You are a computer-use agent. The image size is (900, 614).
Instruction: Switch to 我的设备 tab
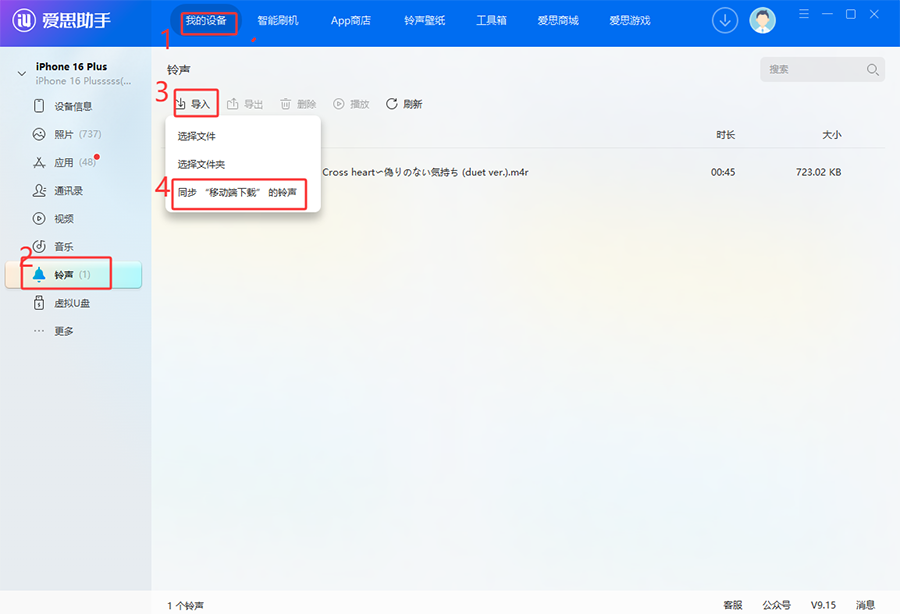point(206,21)
